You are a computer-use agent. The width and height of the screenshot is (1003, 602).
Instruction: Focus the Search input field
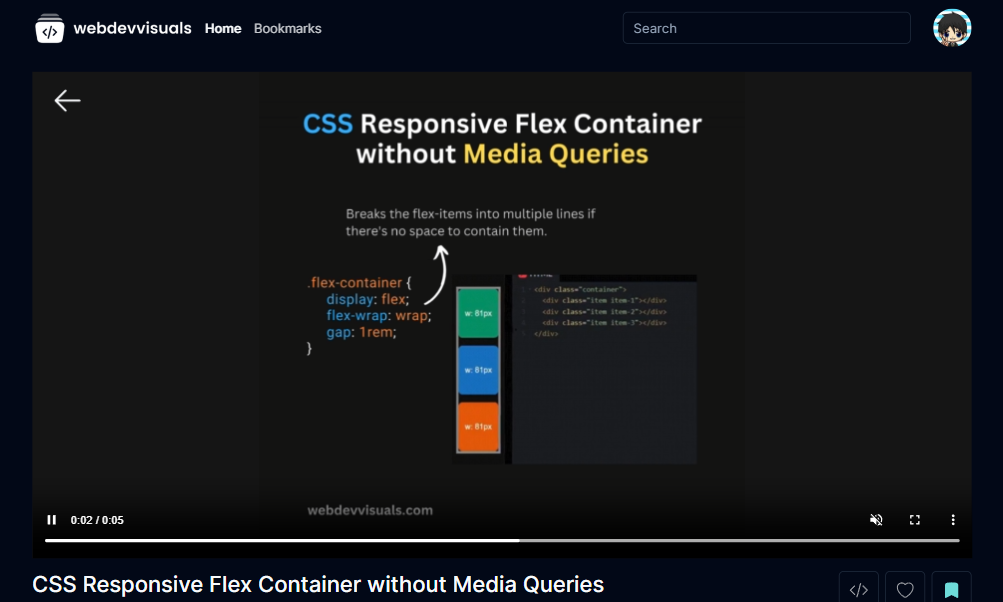[766, 28]
